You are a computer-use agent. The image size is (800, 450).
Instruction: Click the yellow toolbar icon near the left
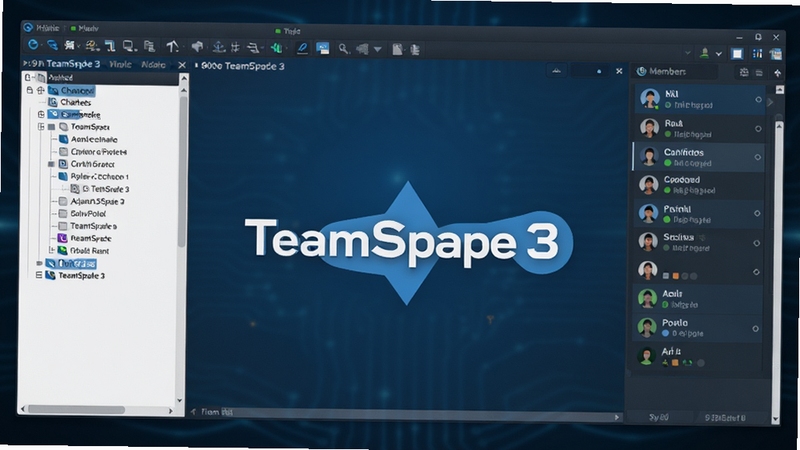point(91,46)
